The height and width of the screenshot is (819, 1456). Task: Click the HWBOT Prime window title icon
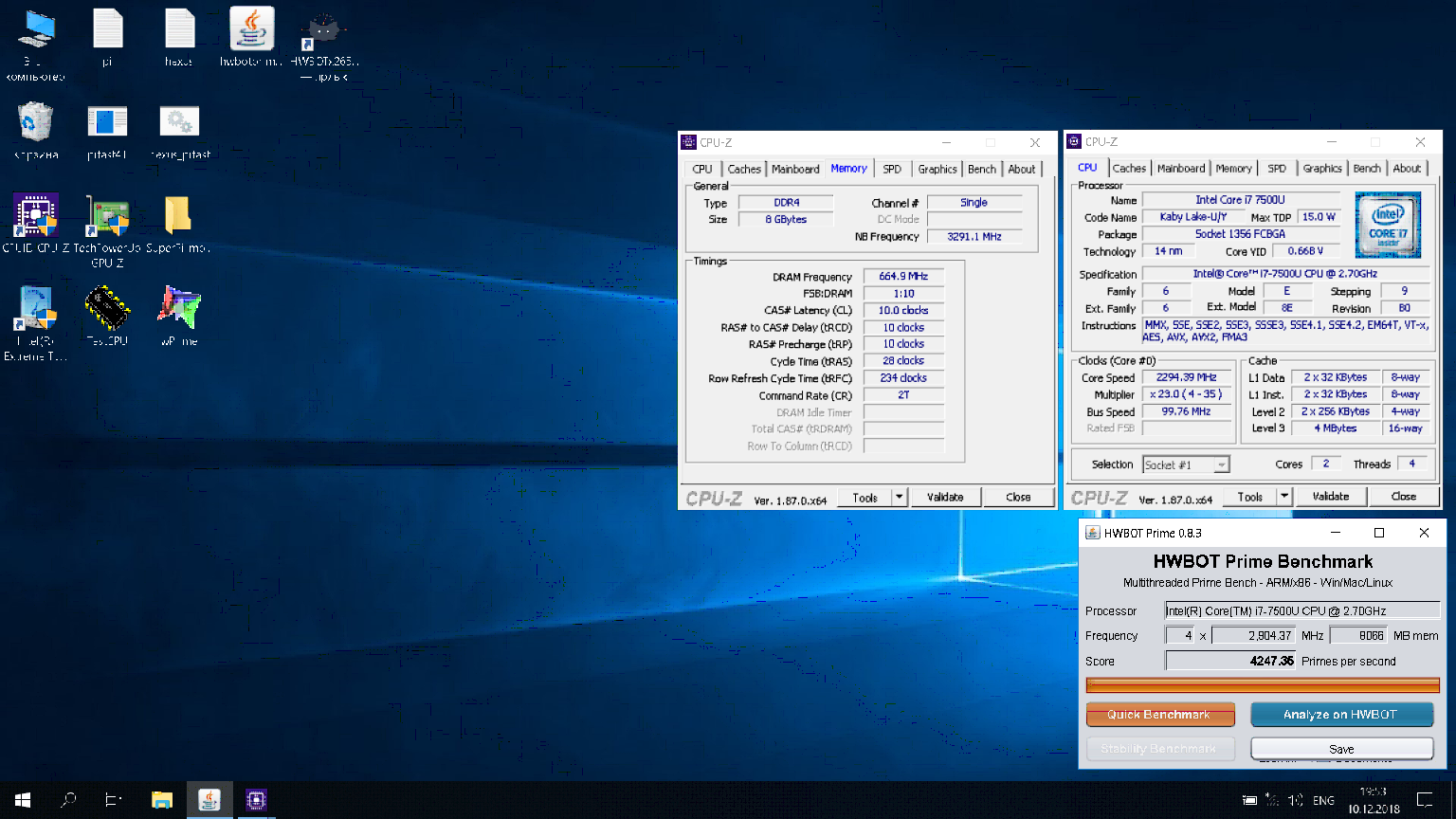[1092, 533]
